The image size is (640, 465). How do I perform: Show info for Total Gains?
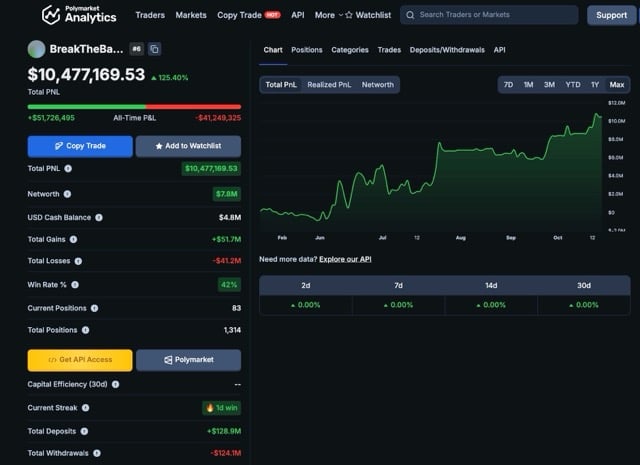tap(73, 239)
